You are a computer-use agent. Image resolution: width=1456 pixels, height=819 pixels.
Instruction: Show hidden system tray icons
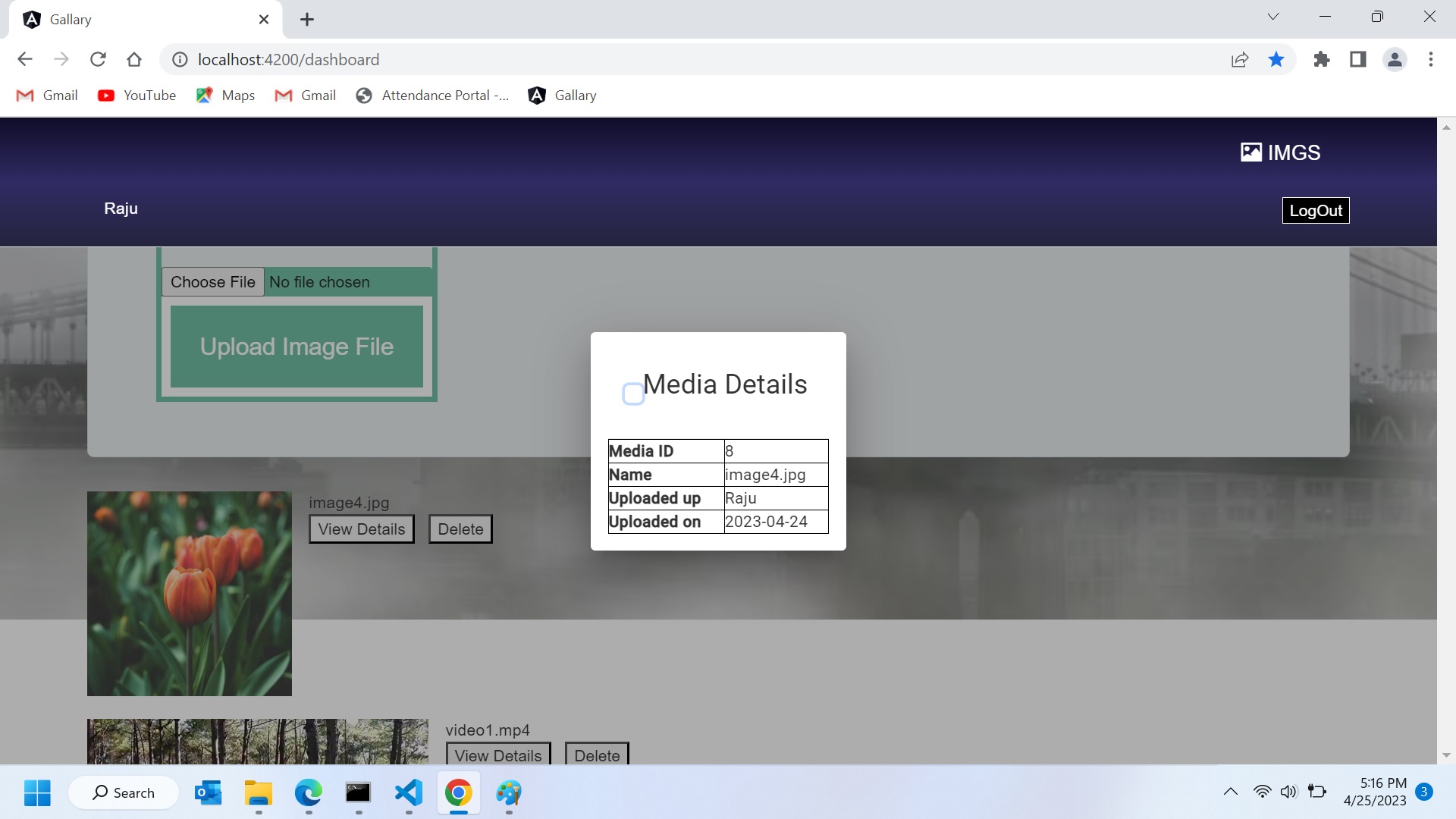[x=1231, y=792]
